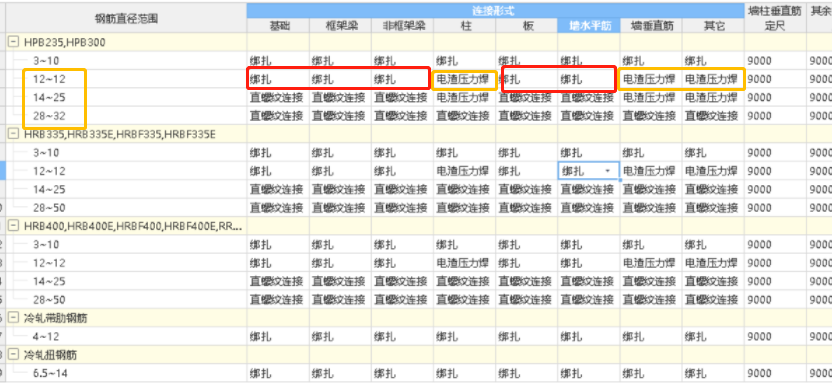Select the 基础 column header
The image size is (832, 387).
[x=278, y=25]
